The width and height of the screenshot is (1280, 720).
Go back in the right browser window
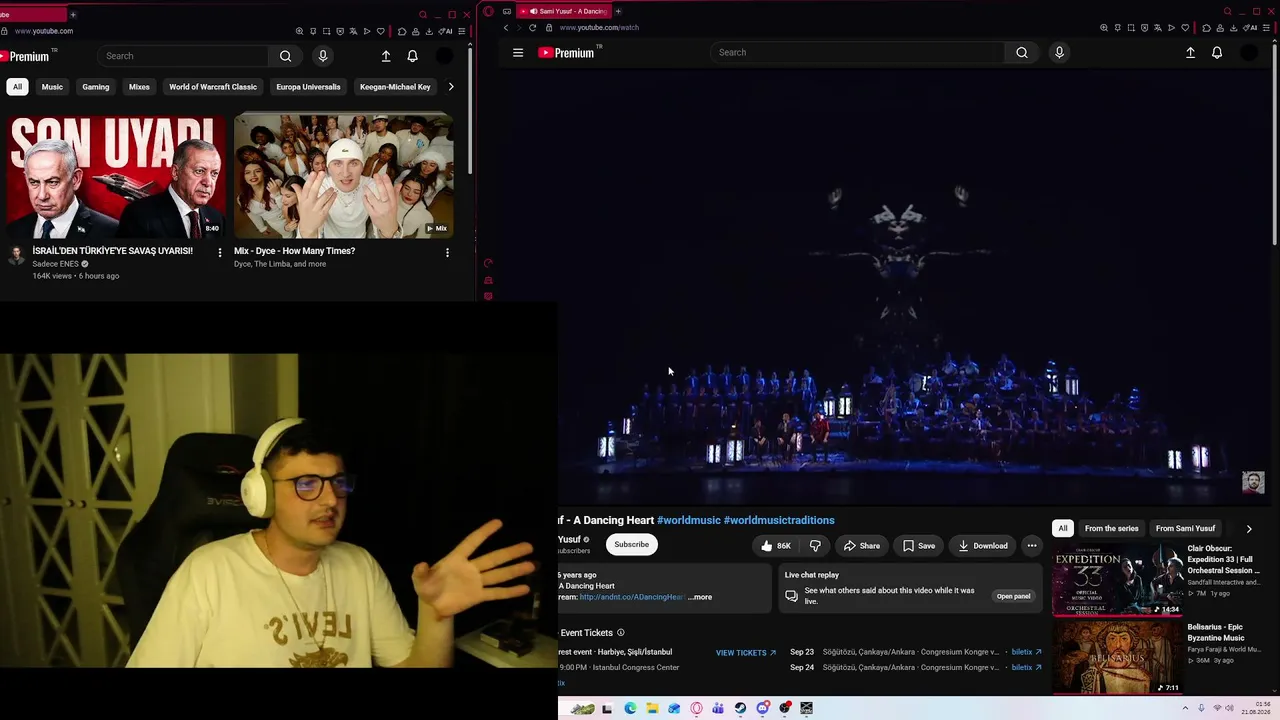coord(506,28)
